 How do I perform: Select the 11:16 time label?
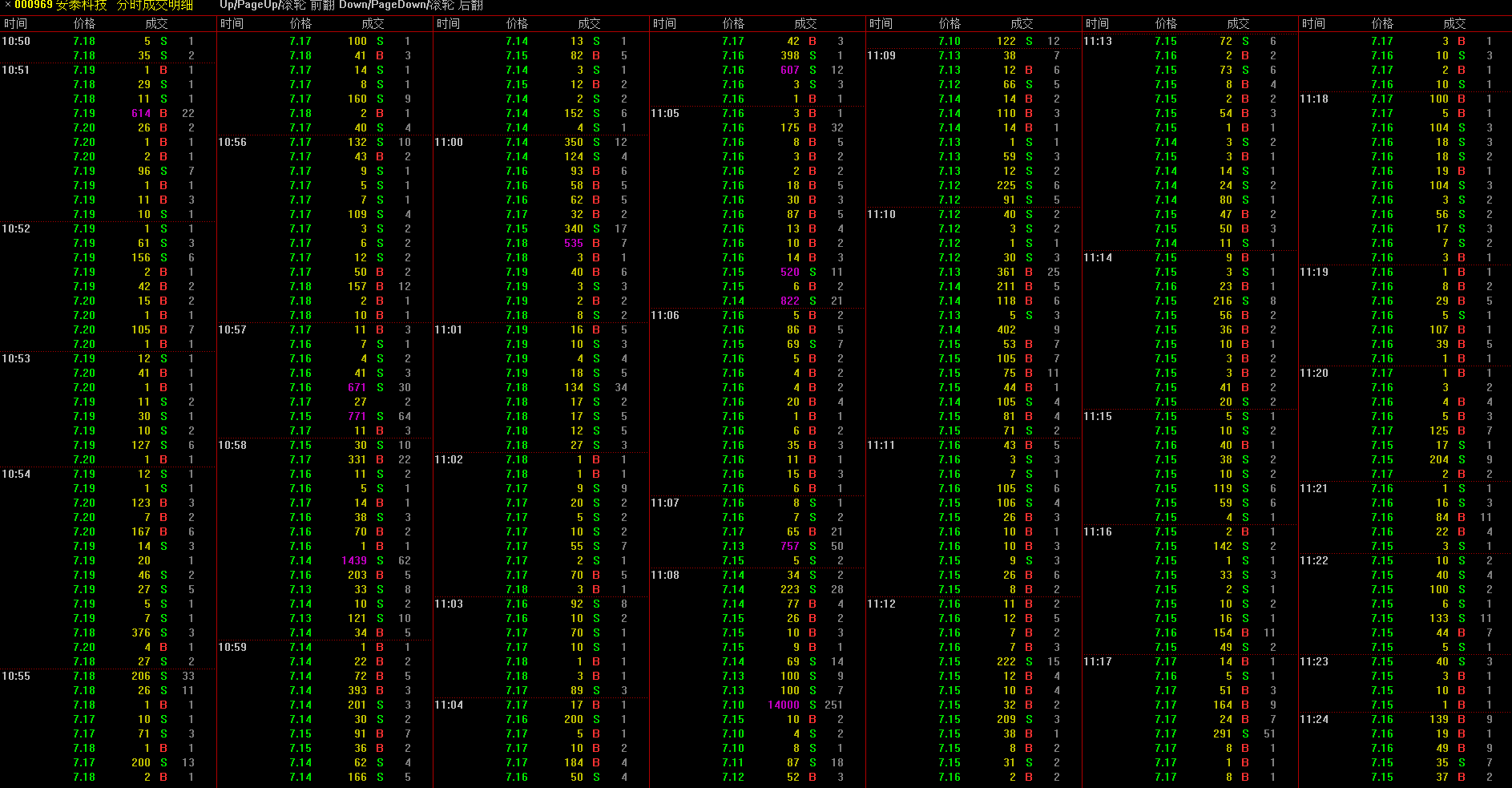(1098, 531)
